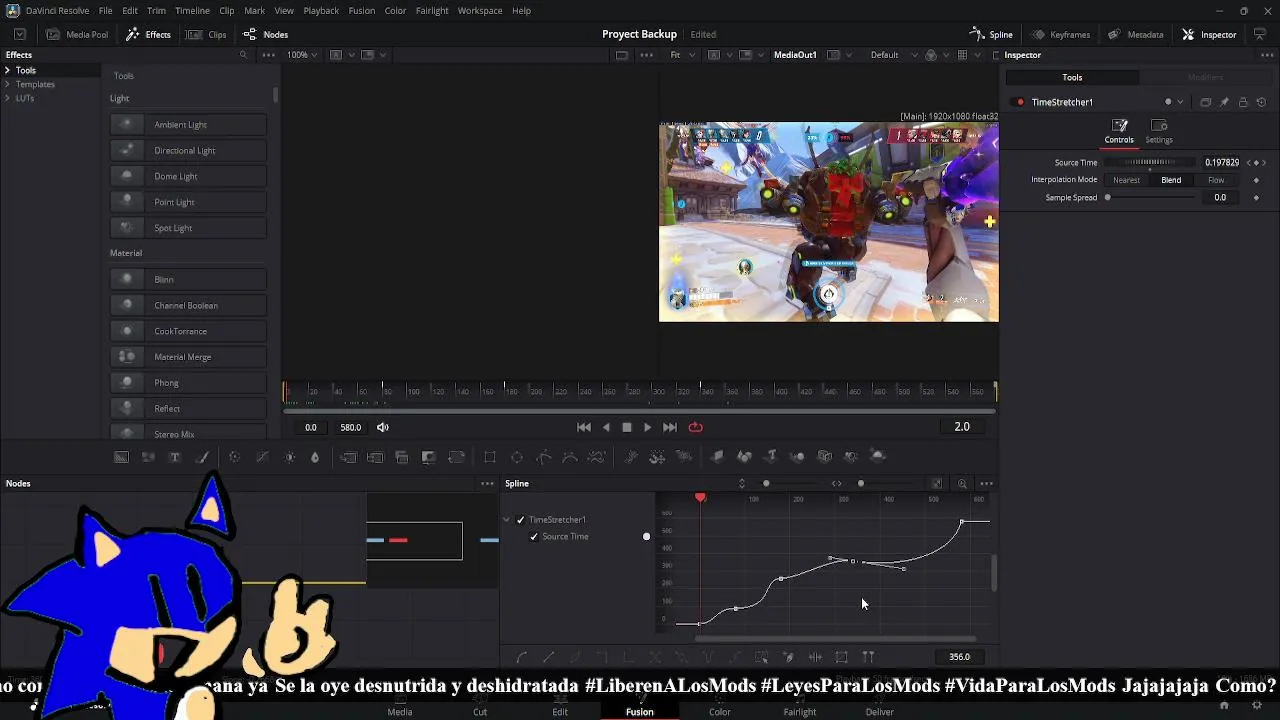Toggle the Inspector panel button
Screen dimensions: 1280x720
(x=1209, y=34)
